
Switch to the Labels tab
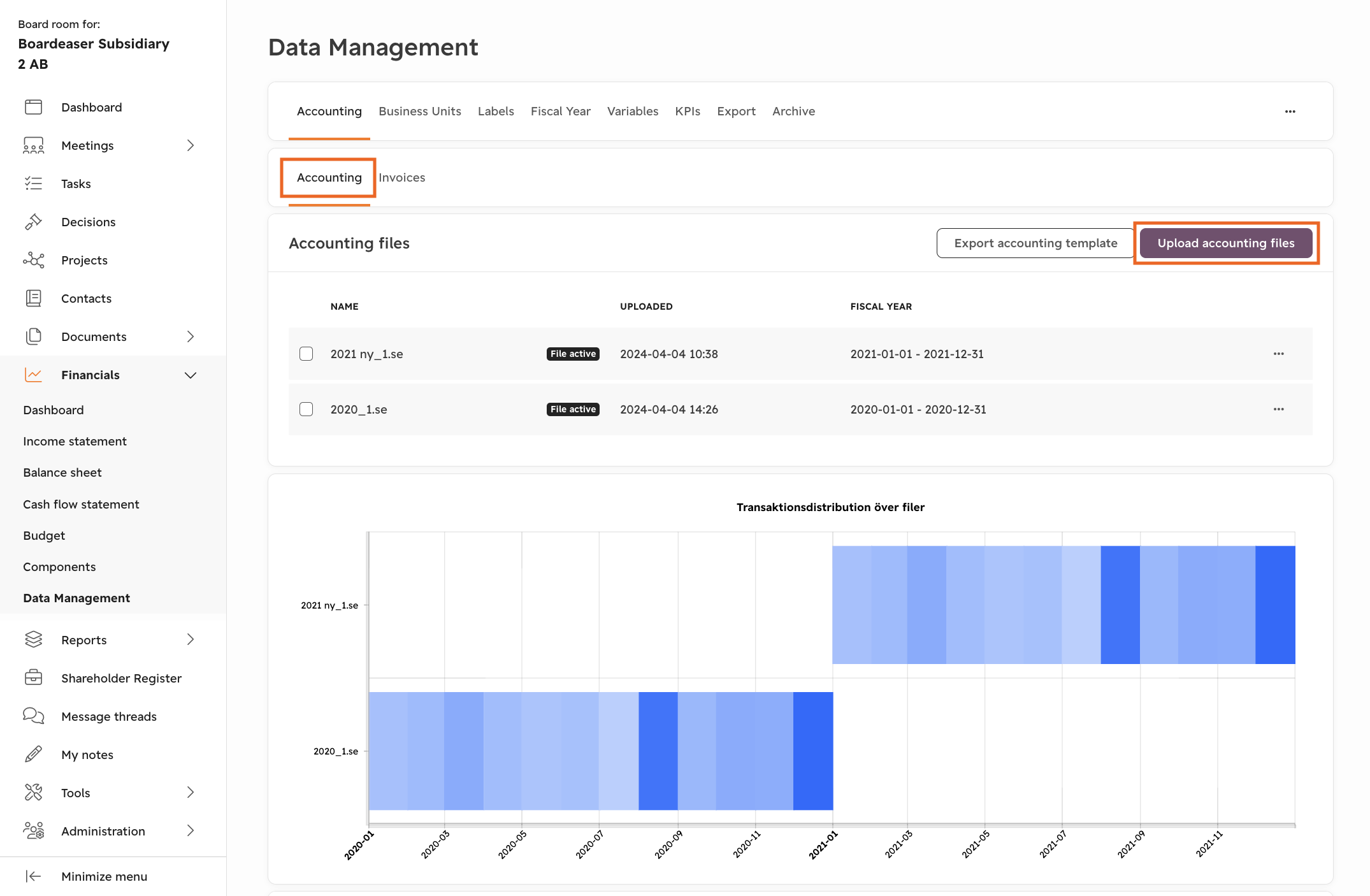point(496,112)
